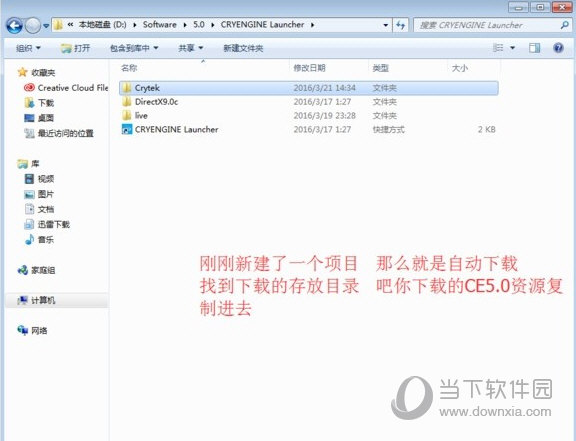Click the change view icon
This screenshot has width=576, height=441.
click(x=498, y=48)
